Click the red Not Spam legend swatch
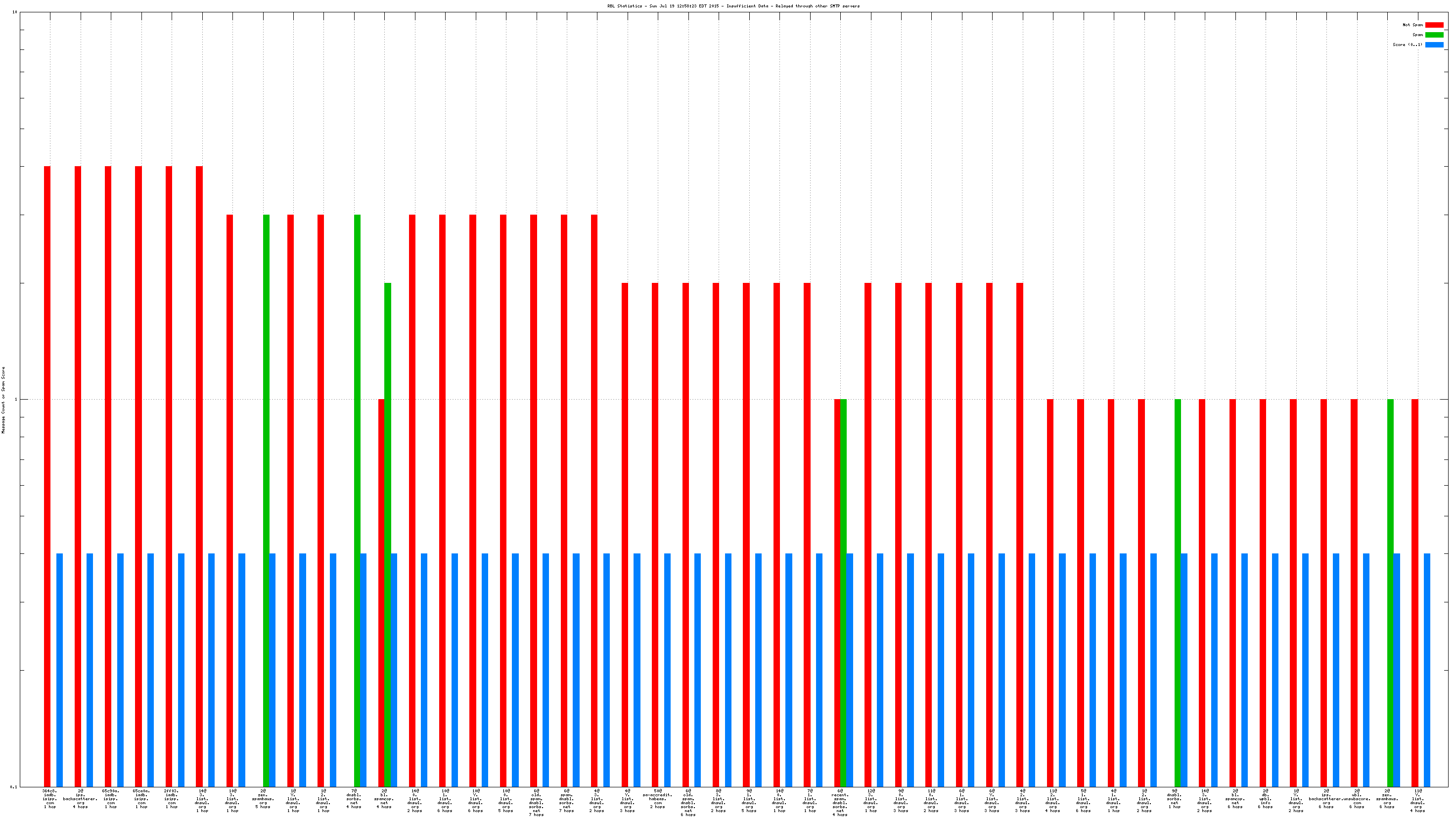 click(1434, 25)
